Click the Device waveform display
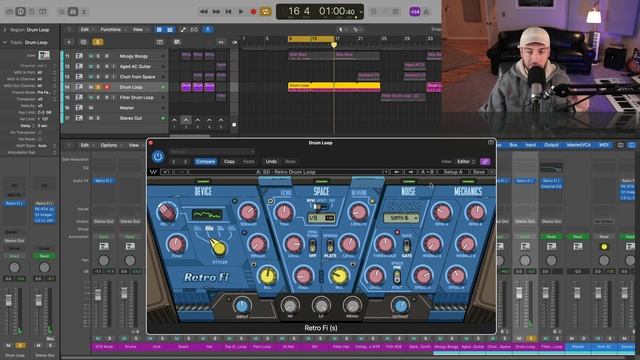The width and height of the screenshot is (640, 360). [x=207, y=214]
